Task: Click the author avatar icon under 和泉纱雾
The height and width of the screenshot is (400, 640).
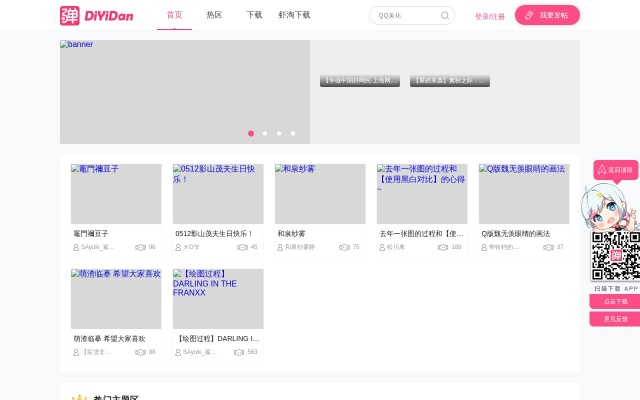Action: click(279, 247)
